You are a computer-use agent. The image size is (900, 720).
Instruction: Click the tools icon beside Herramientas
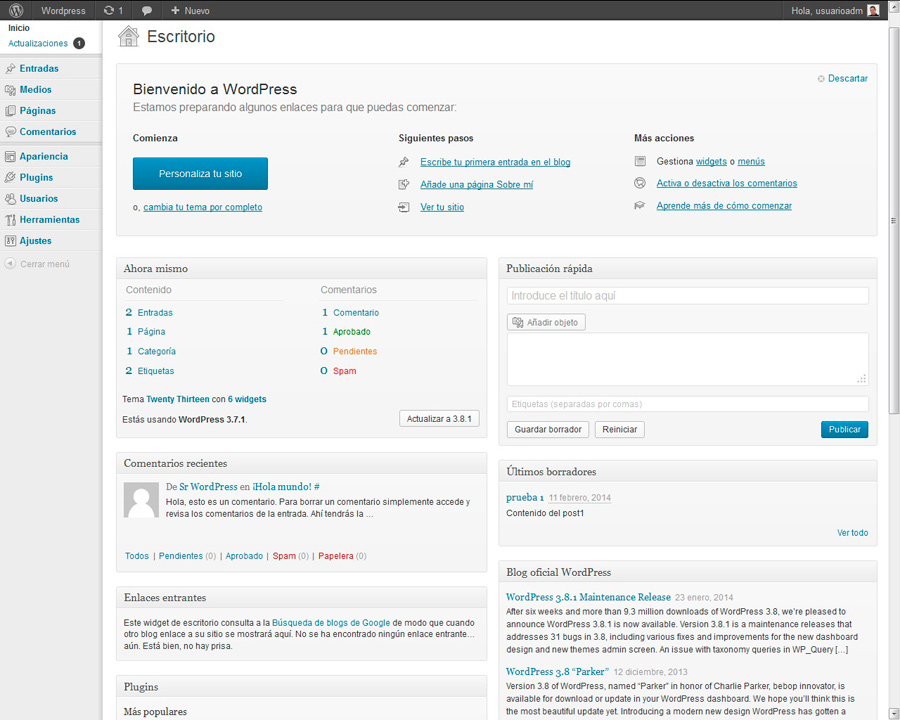(x=10, y=220)
